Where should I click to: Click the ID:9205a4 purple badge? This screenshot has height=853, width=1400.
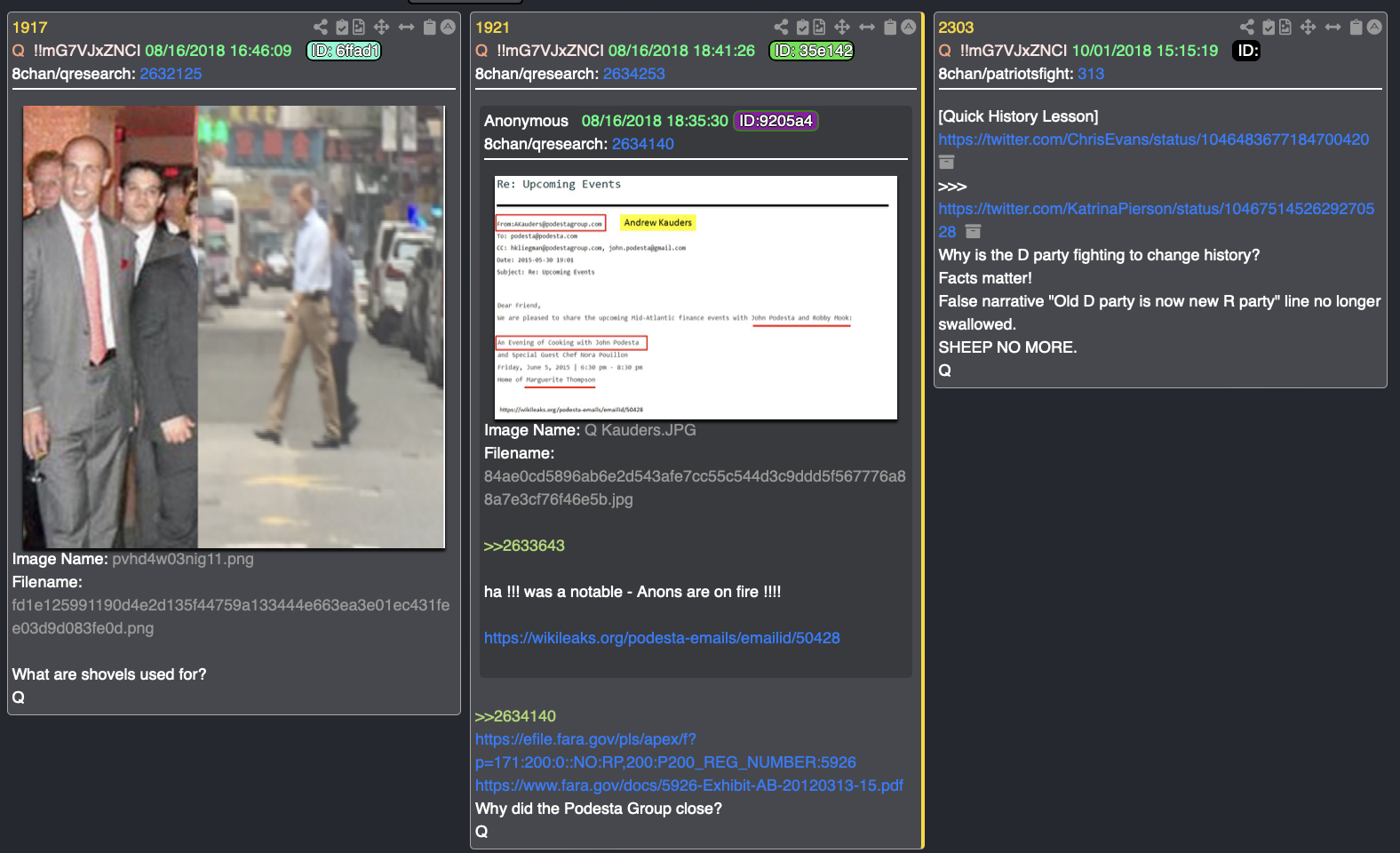pos(776,121)
